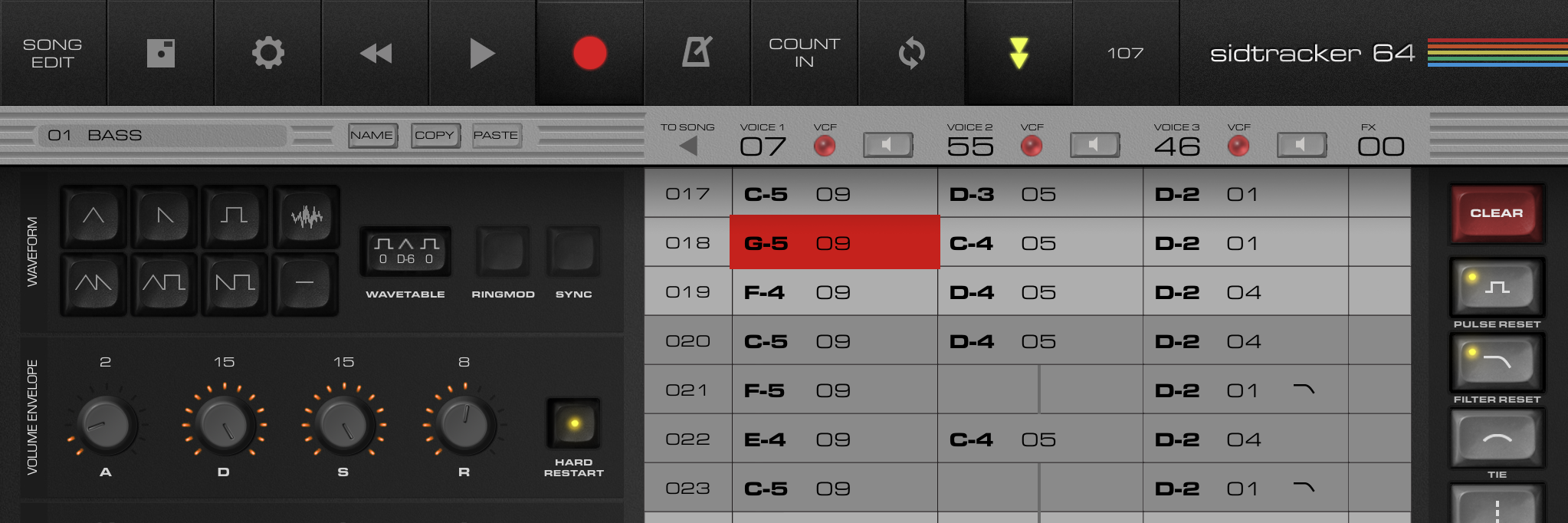This screenshot has width=1568, height=523.
Task: Select pulse square waveform
Action: [x=235, y=216]
